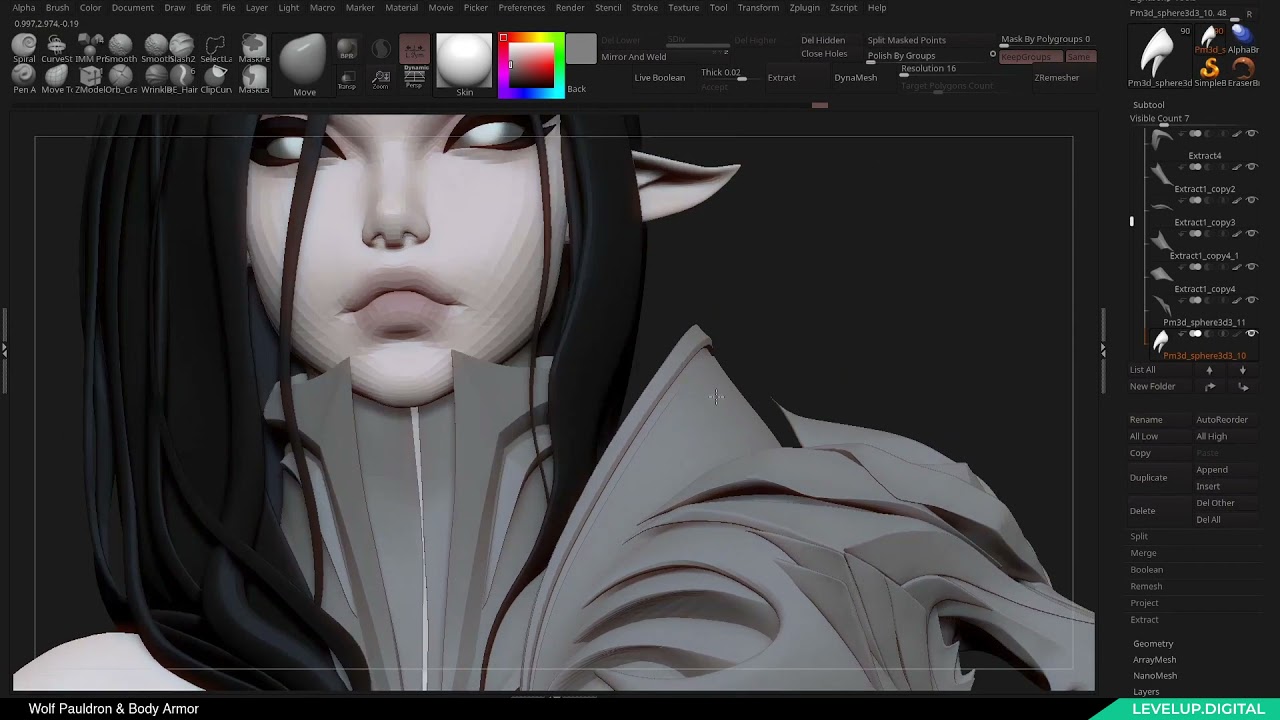Image resolution: width=1280 pixels, height=720 pixels.
Task: Click the Zoom icon
Action: pos(380,79)
